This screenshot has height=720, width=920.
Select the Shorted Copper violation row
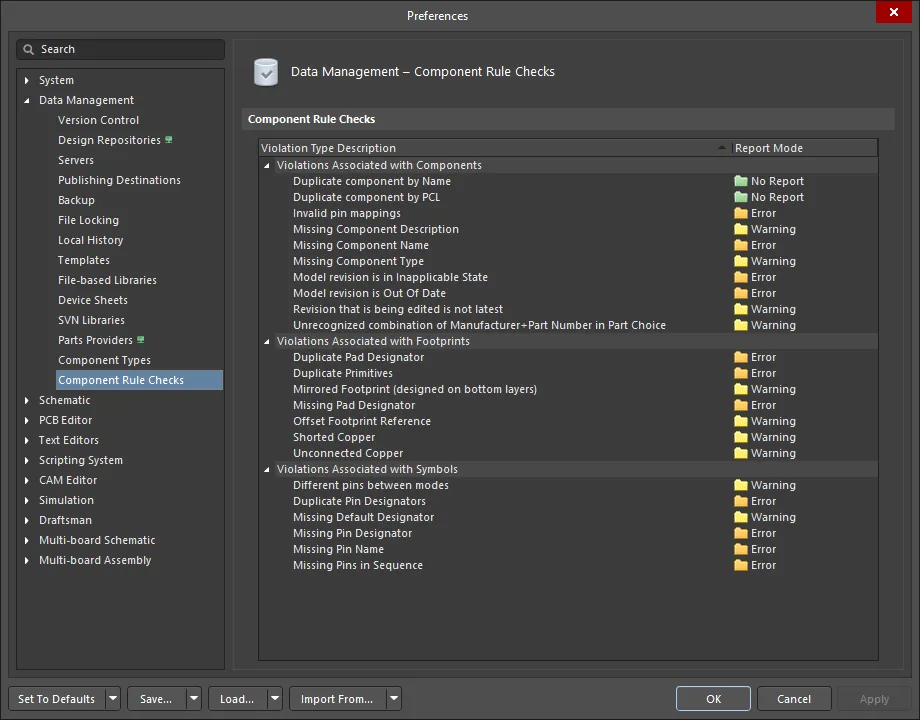(x=568, y=437)
